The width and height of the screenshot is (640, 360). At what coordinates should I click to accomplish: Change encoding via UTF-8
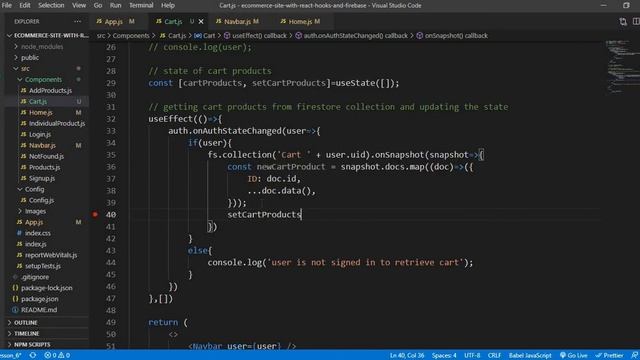pyautogui.click(x=472, y=356)
